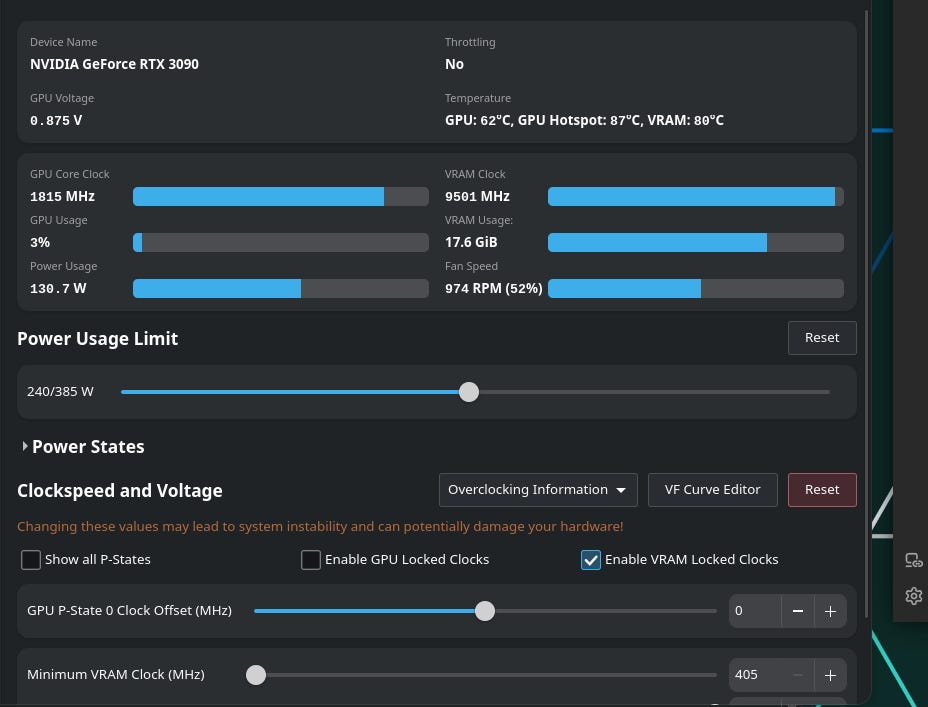Click the Minimum VRAM Clock field showing 405
This screenshot has height=707, width=928.
pos(755,675)
